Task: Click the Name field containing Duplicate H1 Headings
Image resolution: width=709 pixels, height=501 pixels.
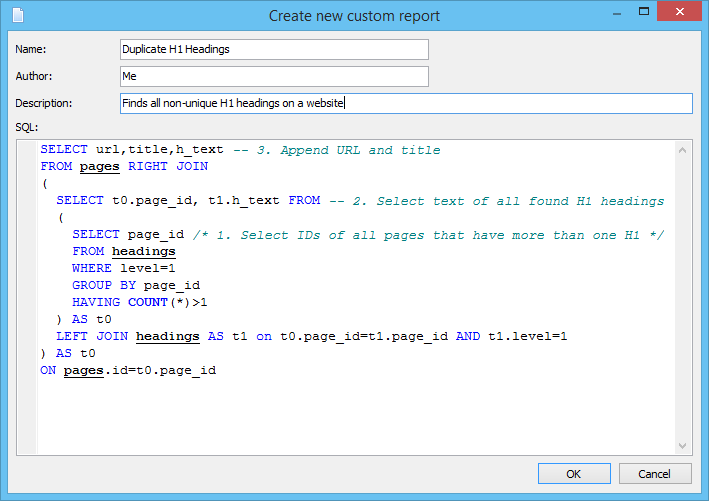Action: 273,49
